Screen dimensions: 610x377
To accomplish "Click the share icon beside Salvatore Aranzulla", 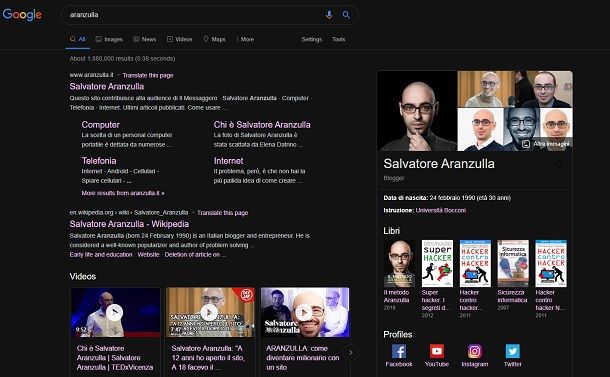I will pyautogui.click(x=557, y=164).
